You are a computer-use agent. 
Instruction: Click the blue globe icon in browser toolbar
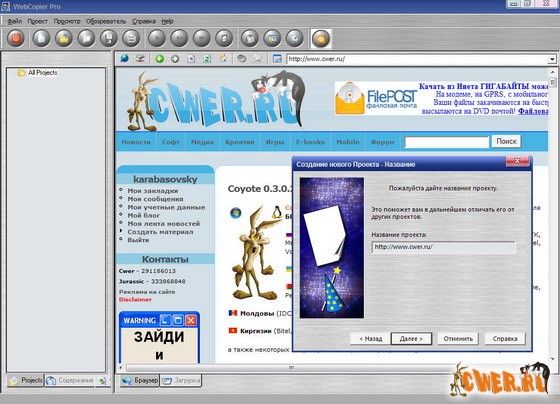pyautogui.click(x=124, y=58)
